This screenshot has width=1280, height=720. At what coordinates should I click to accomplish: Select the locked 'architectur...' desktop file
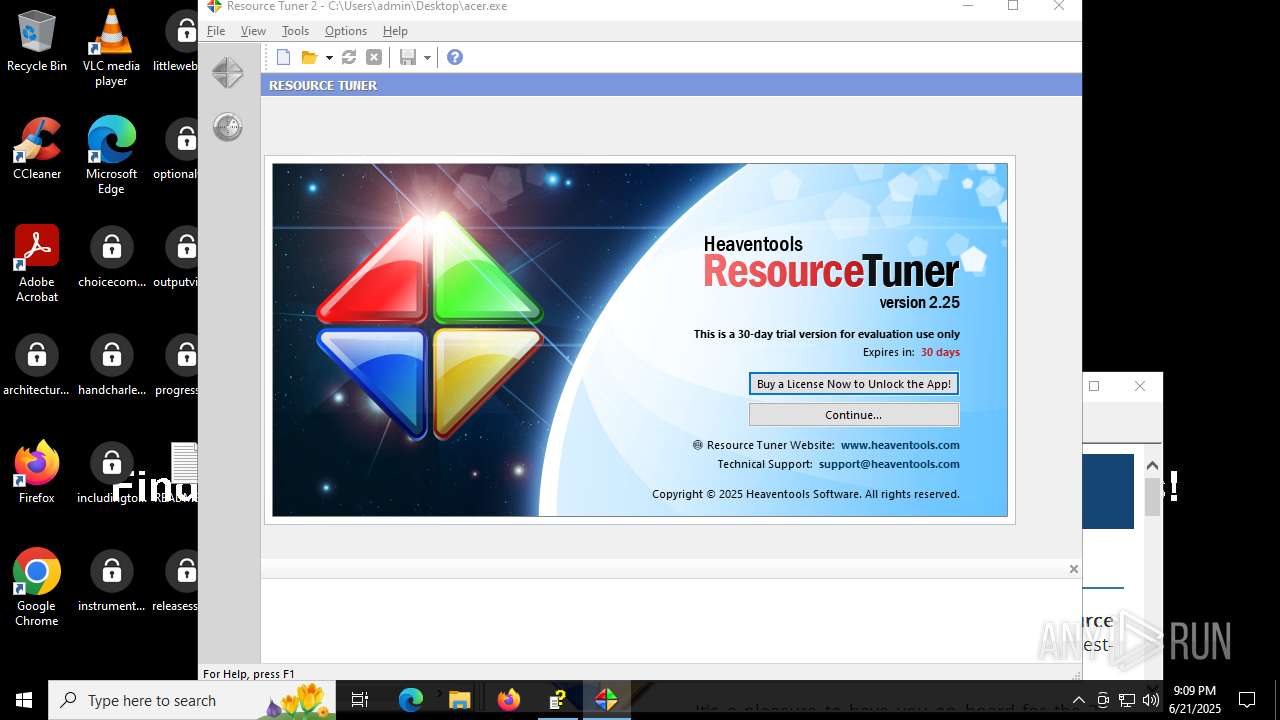point(37,365)
